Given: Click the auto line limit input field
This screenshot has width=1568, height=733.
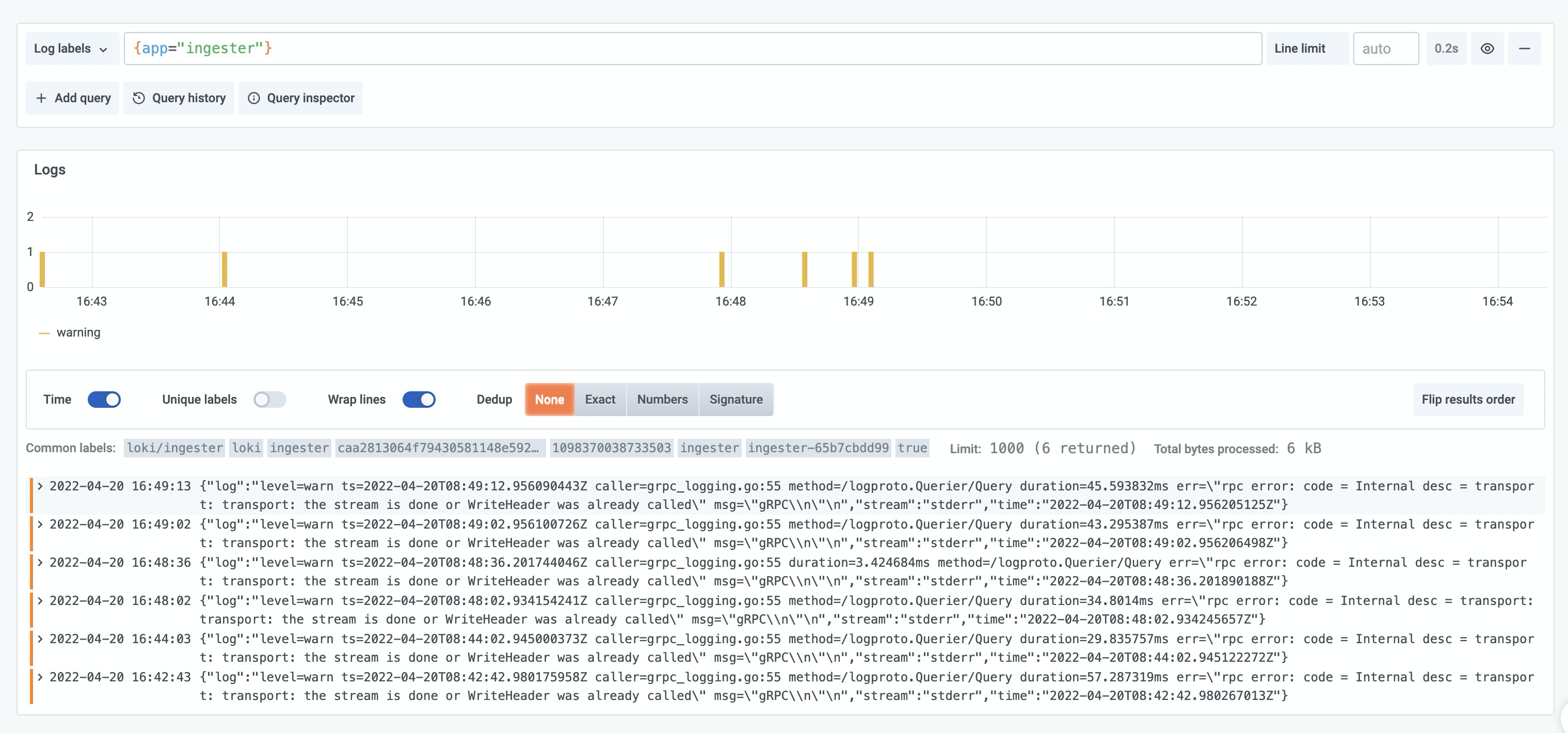Looking at the screenshot, I should (x=1386, y=48).
